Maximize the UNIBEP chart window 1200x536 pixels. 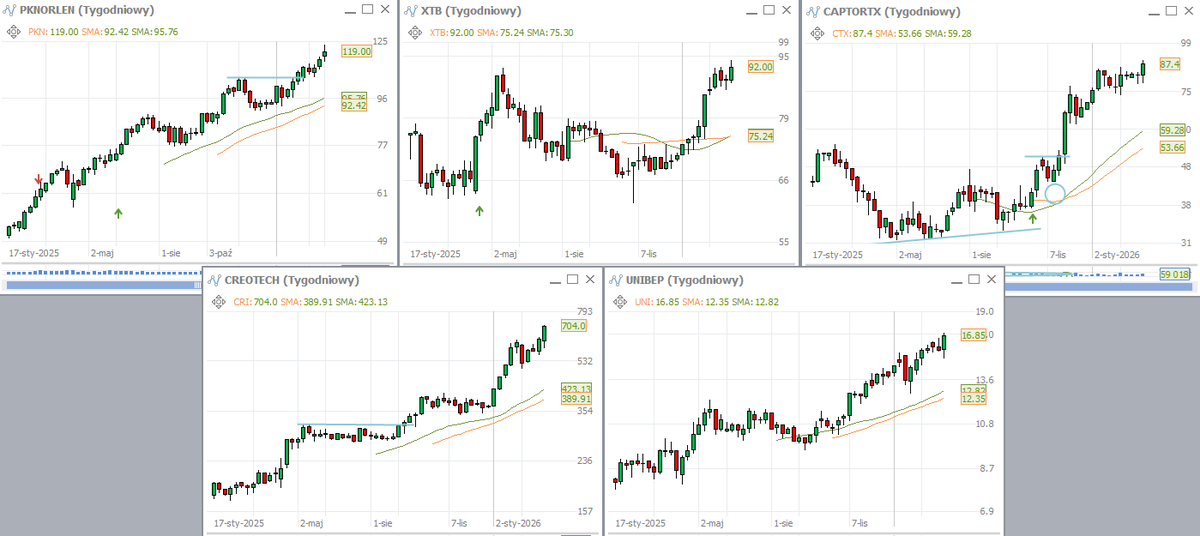click(x=974, y=279)
